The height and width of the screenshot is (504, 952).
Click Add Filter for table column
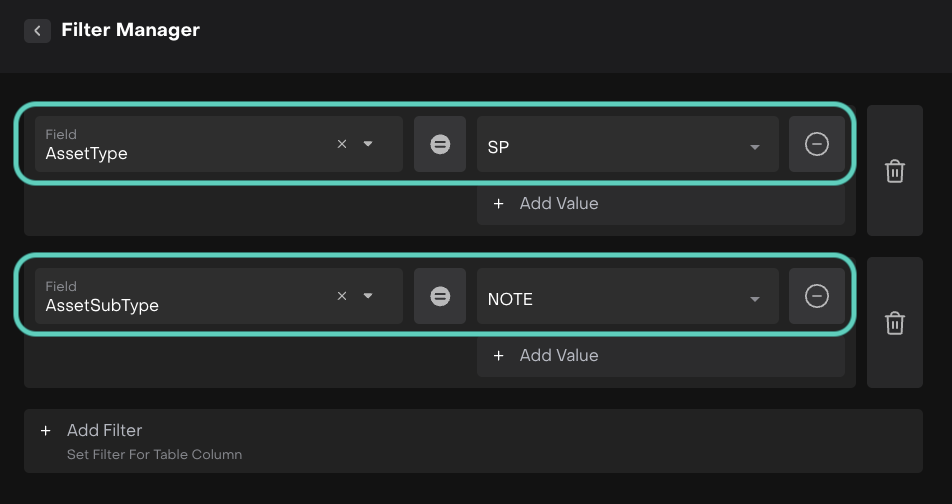coord(104,431)
